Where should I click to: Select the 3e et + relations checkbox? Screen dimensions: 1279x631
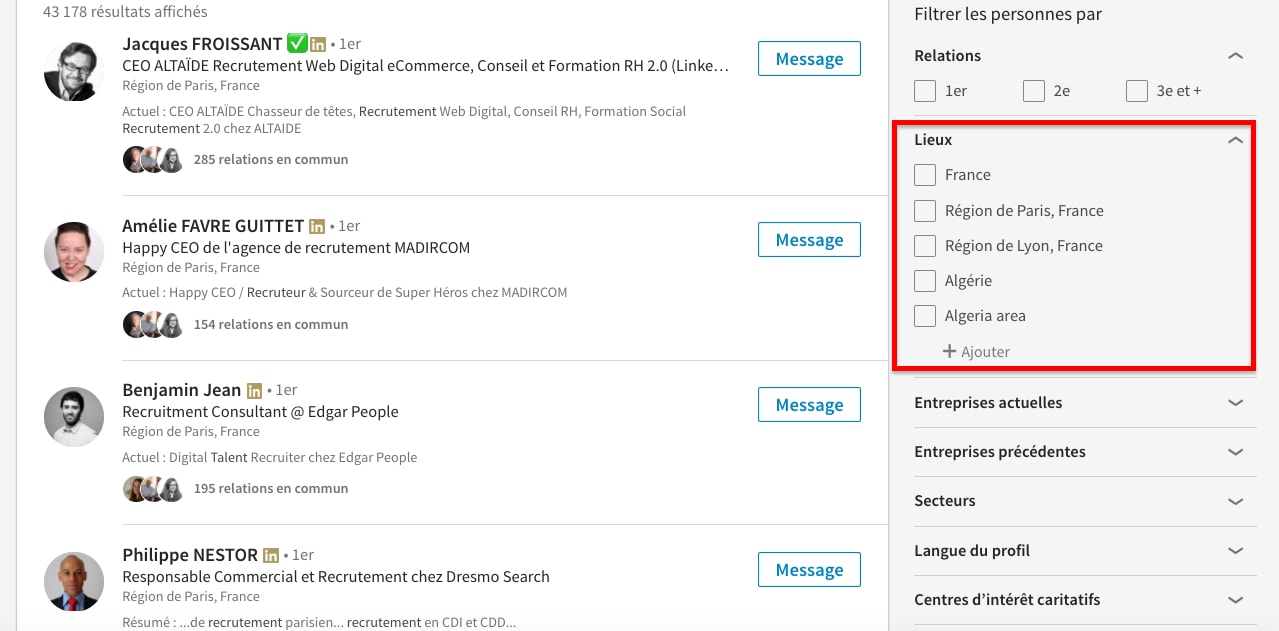coord(1137,91)
